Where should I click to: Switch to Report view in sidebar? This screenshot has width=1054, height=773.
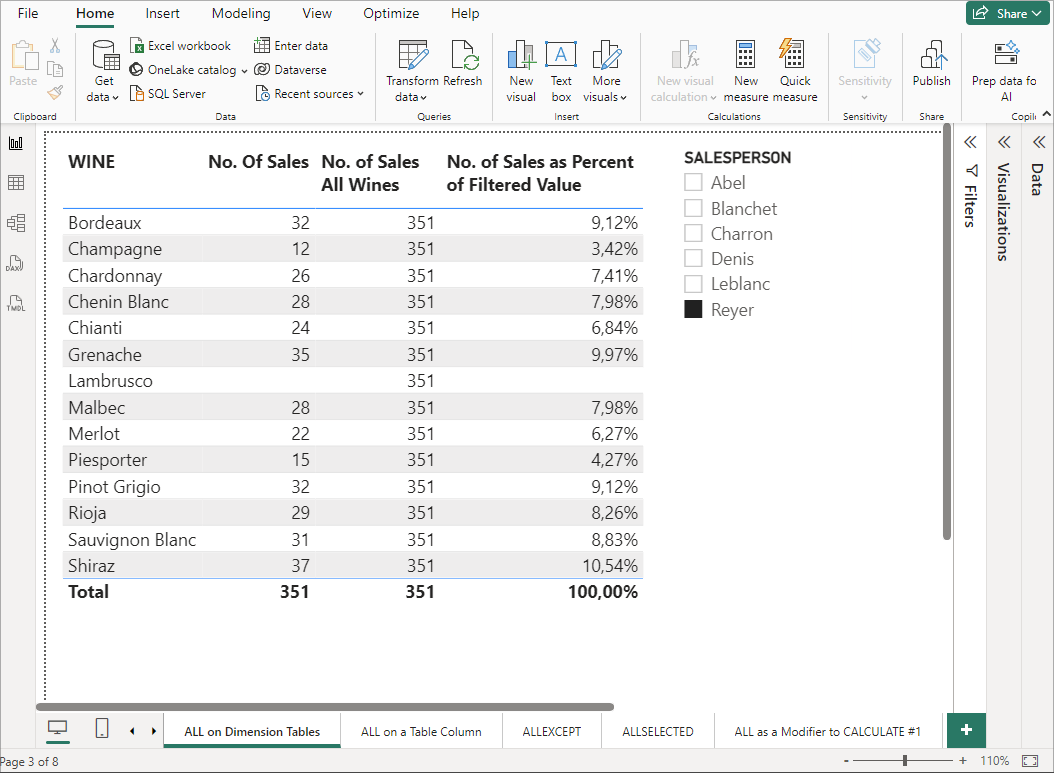[x=16, y=143]
